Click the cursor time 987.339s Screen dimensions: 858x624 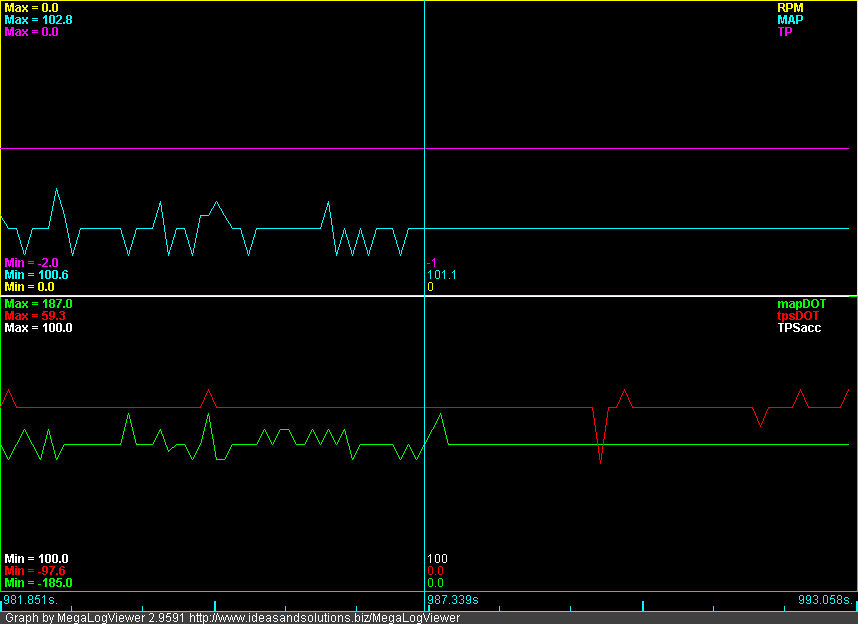(x=453, y=600)
